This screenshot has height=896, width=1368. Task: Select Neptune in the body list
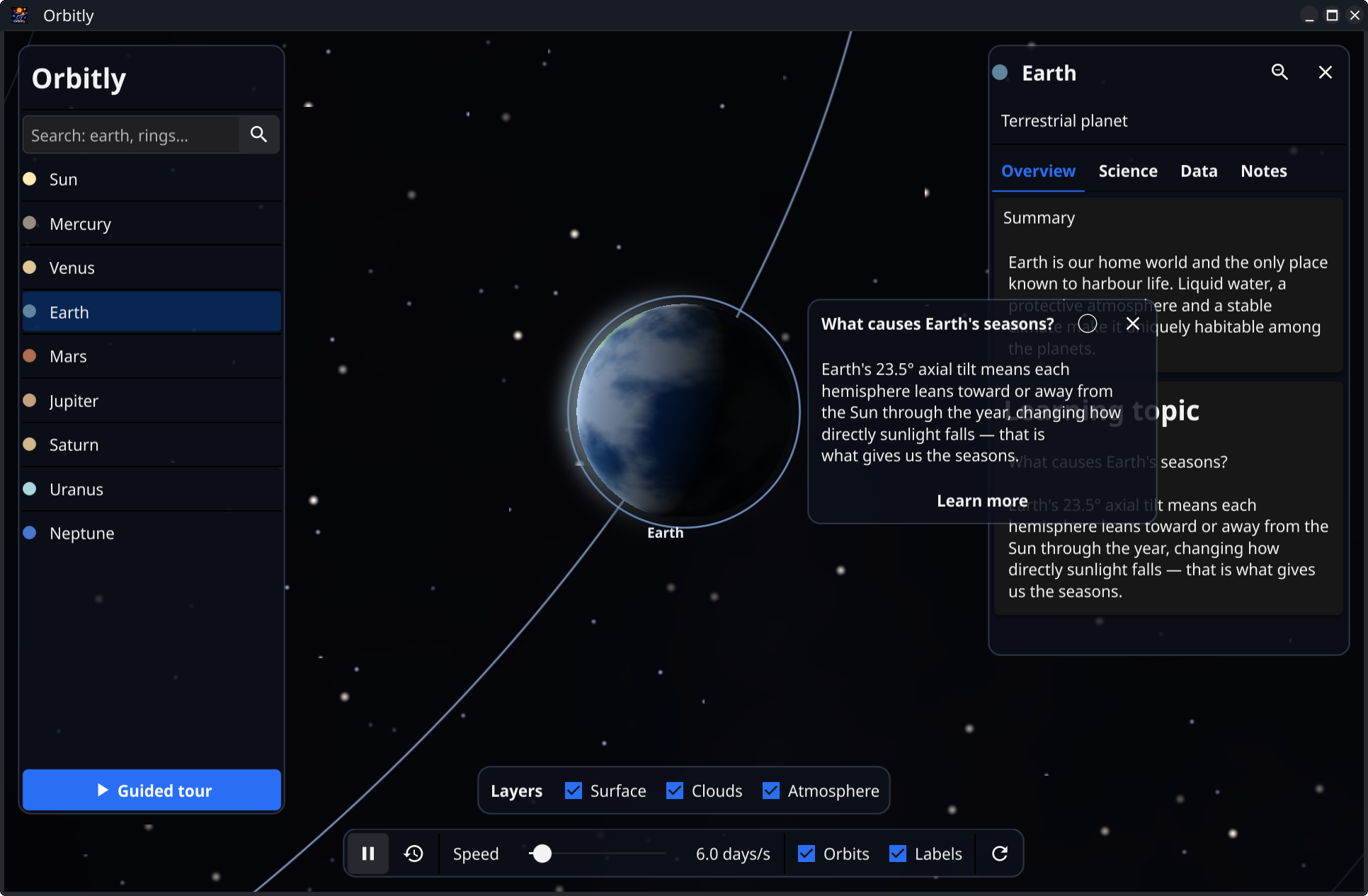(152, 534)
